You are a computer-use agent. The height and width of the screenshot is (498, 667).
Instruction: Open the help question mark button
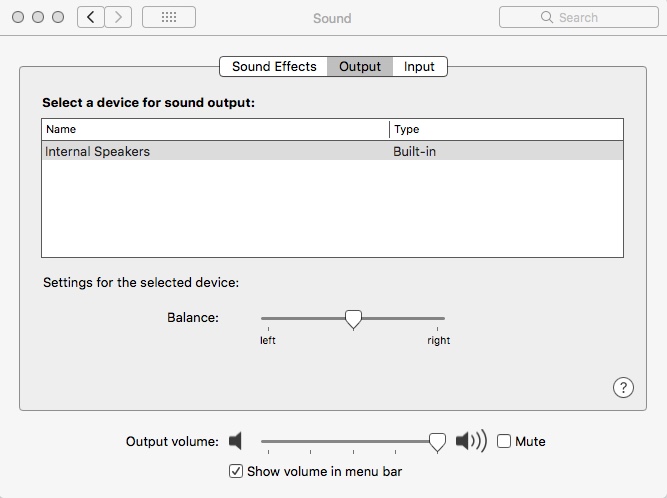pyautogui.click(x=622, y=388)
